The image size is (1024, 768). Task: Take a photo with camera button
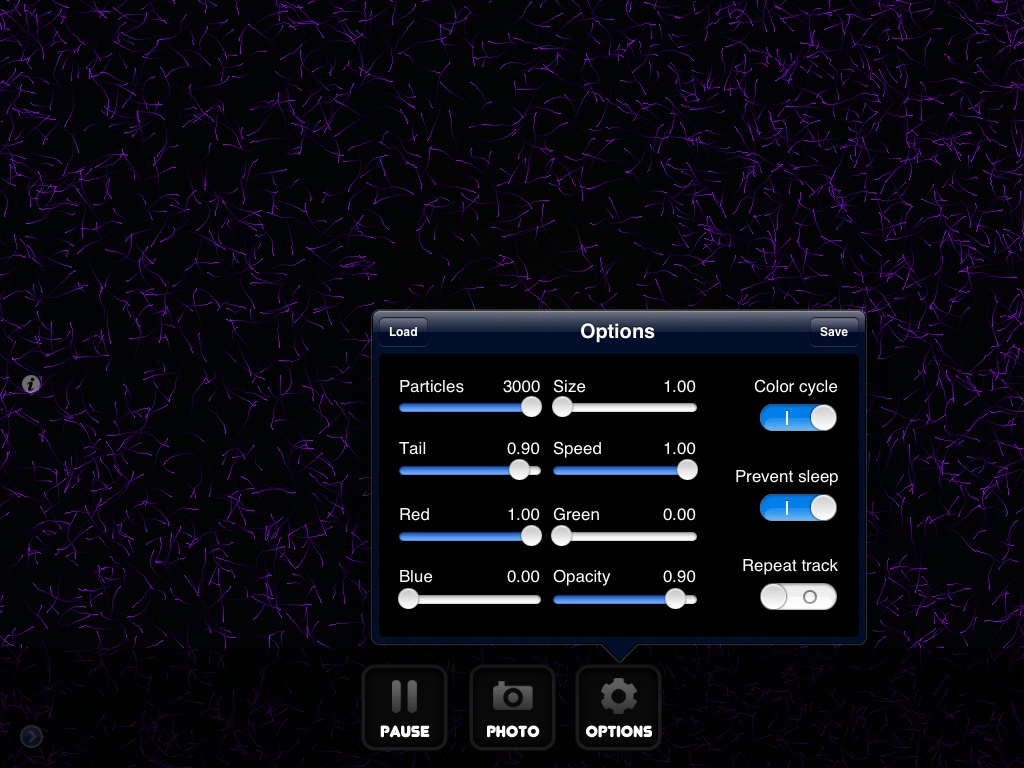(x=512, y=707)
